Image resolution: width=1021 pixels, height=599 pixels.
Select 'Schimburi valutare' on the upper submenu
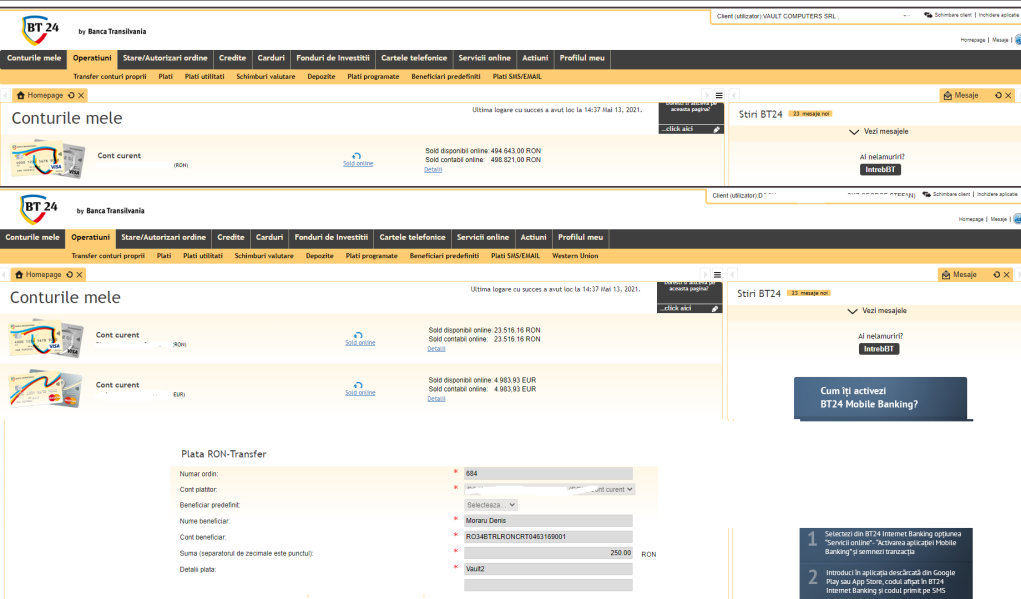point(266,77)
